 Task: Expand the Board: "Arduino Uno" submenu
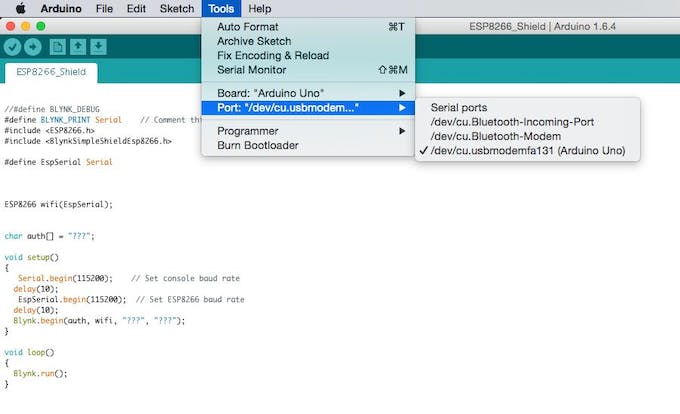point(308,93)
